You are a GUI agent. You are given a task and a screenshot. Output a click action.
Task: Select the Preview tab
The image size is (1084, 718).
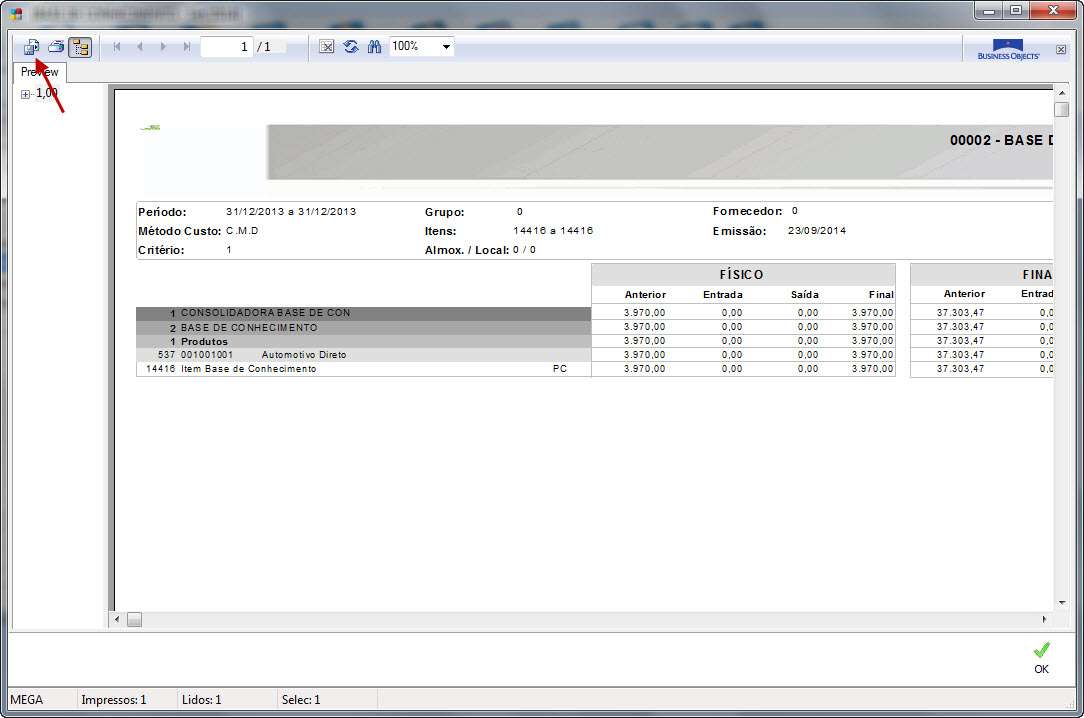point(40,72)
